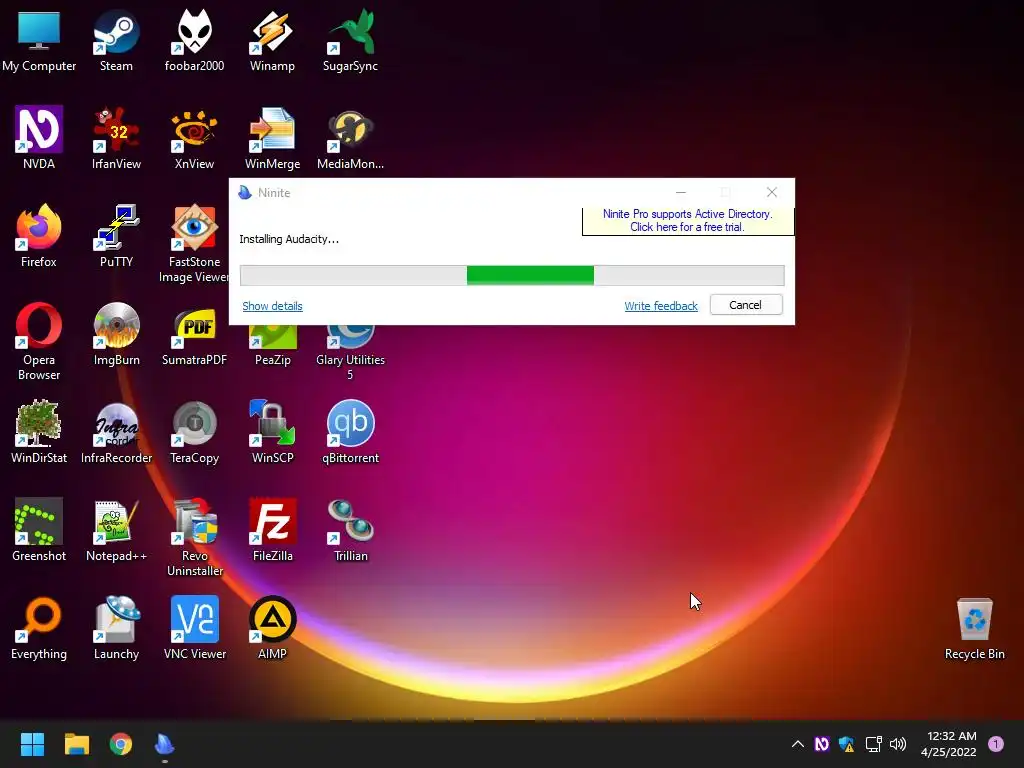Click the Ninite taskbar button

tap(165, 744)
